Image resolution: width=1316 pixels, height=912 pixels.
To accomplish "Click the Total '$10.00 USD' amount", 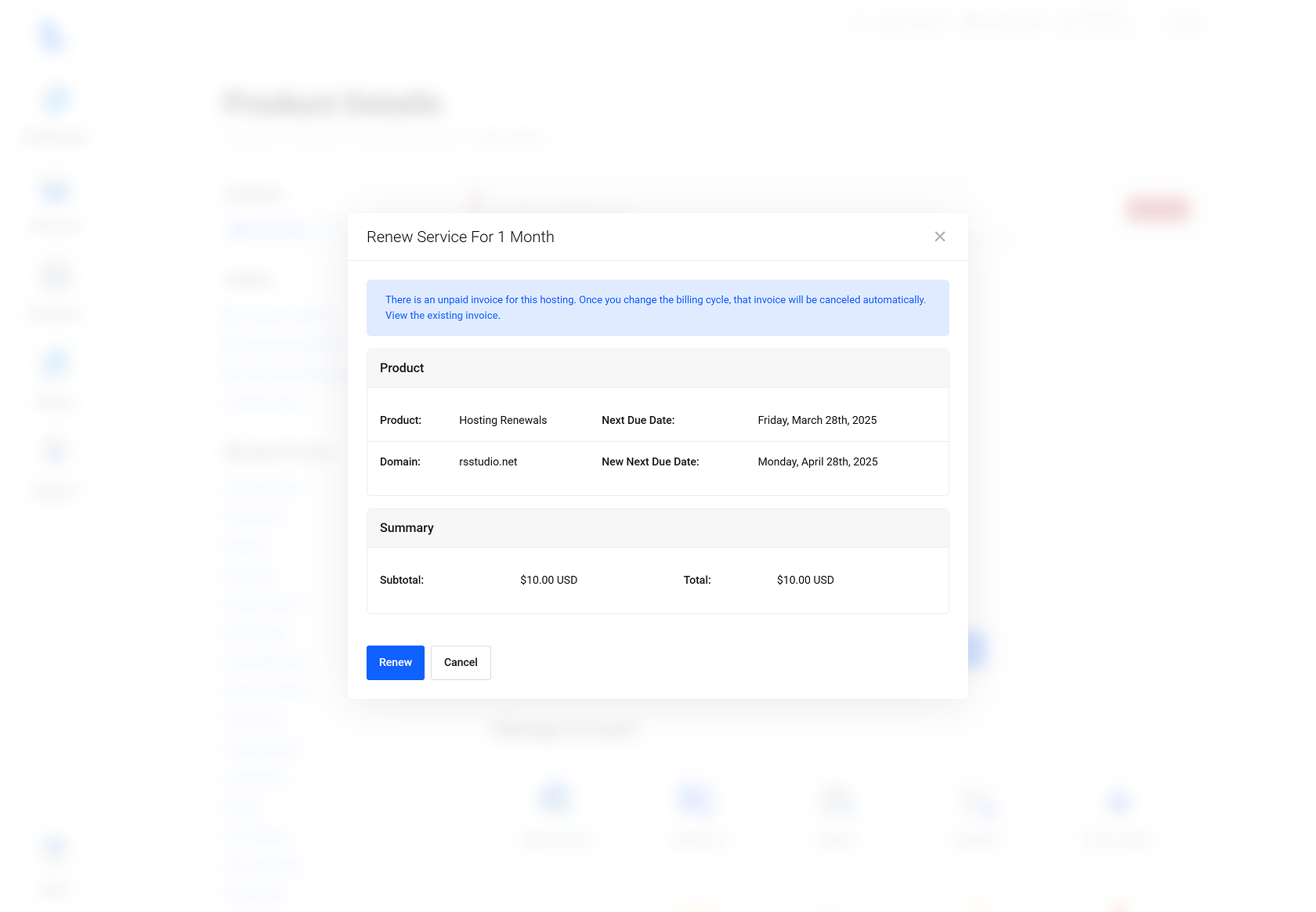I will (x=805, y=581).
